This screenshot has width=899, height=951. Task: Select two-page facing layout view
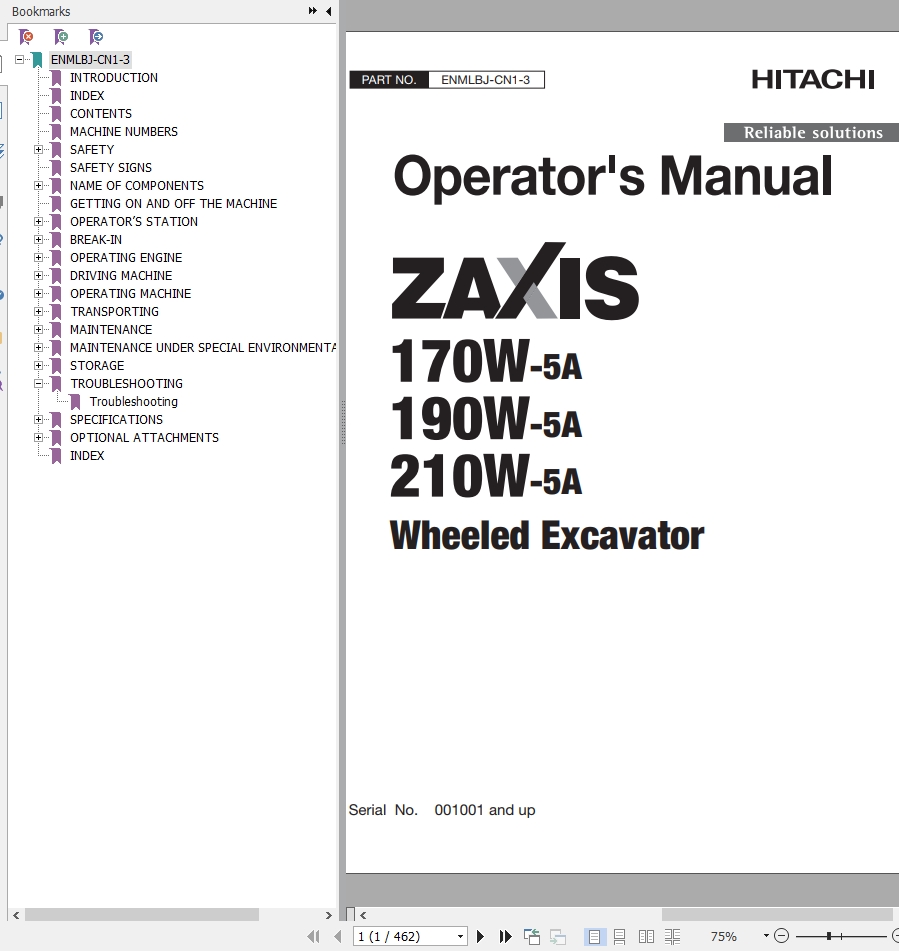click(x=646, y=936)
